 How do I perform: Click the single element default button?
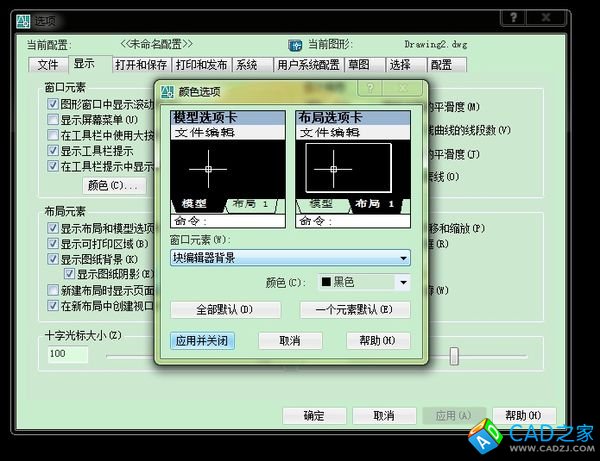(354, 310)
